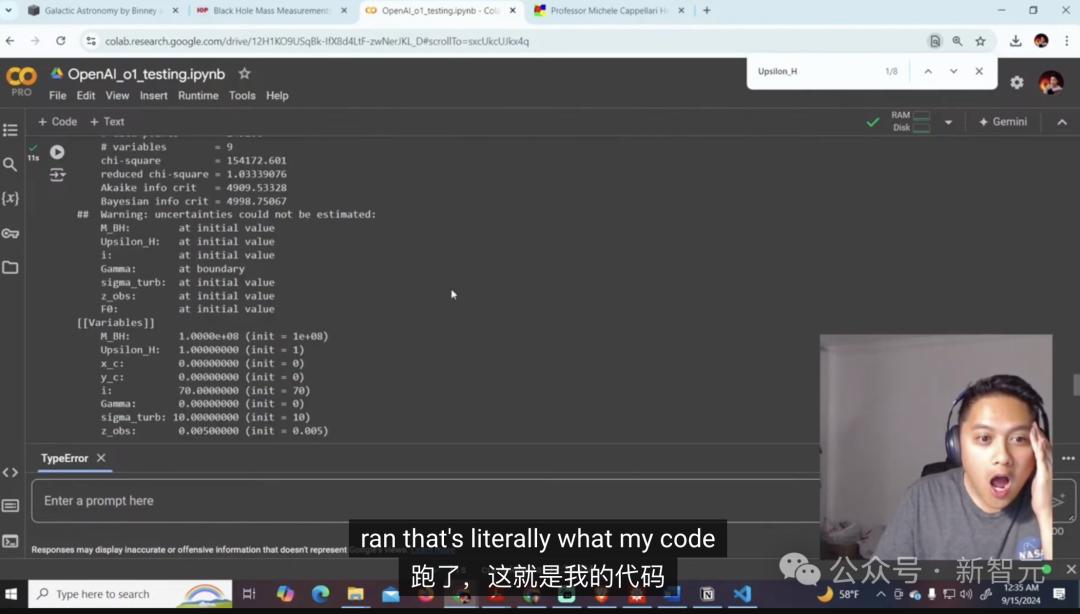This screenshot has height=614, width=1080.
Task: Open the variables {x} panel
Action: (10, 198)
